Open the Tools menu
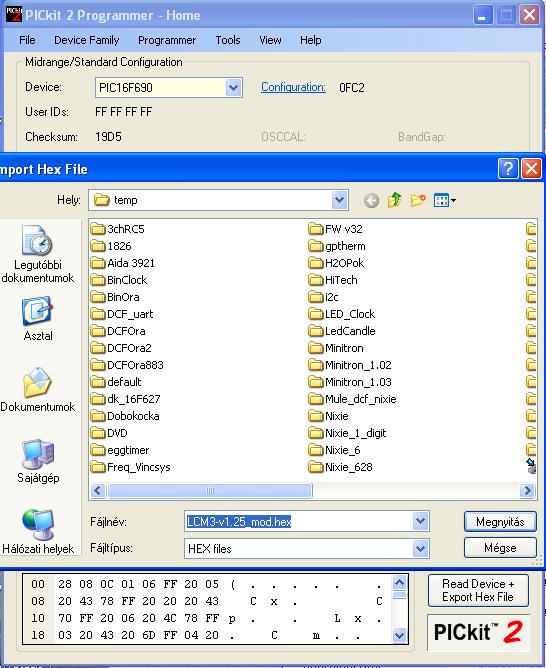This screenshot has height=668, width=546. (228, 40)
